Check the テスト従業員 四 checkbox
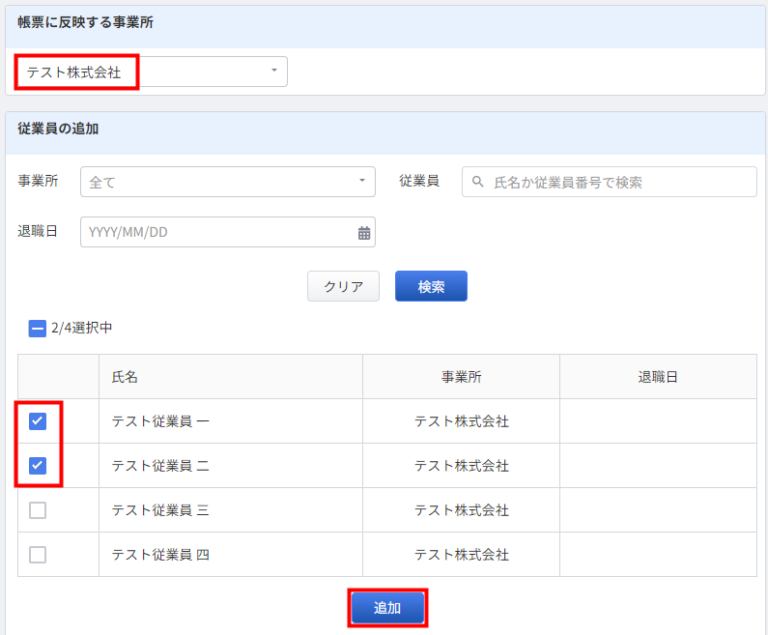768x635 pixels. tap(37, 554)
